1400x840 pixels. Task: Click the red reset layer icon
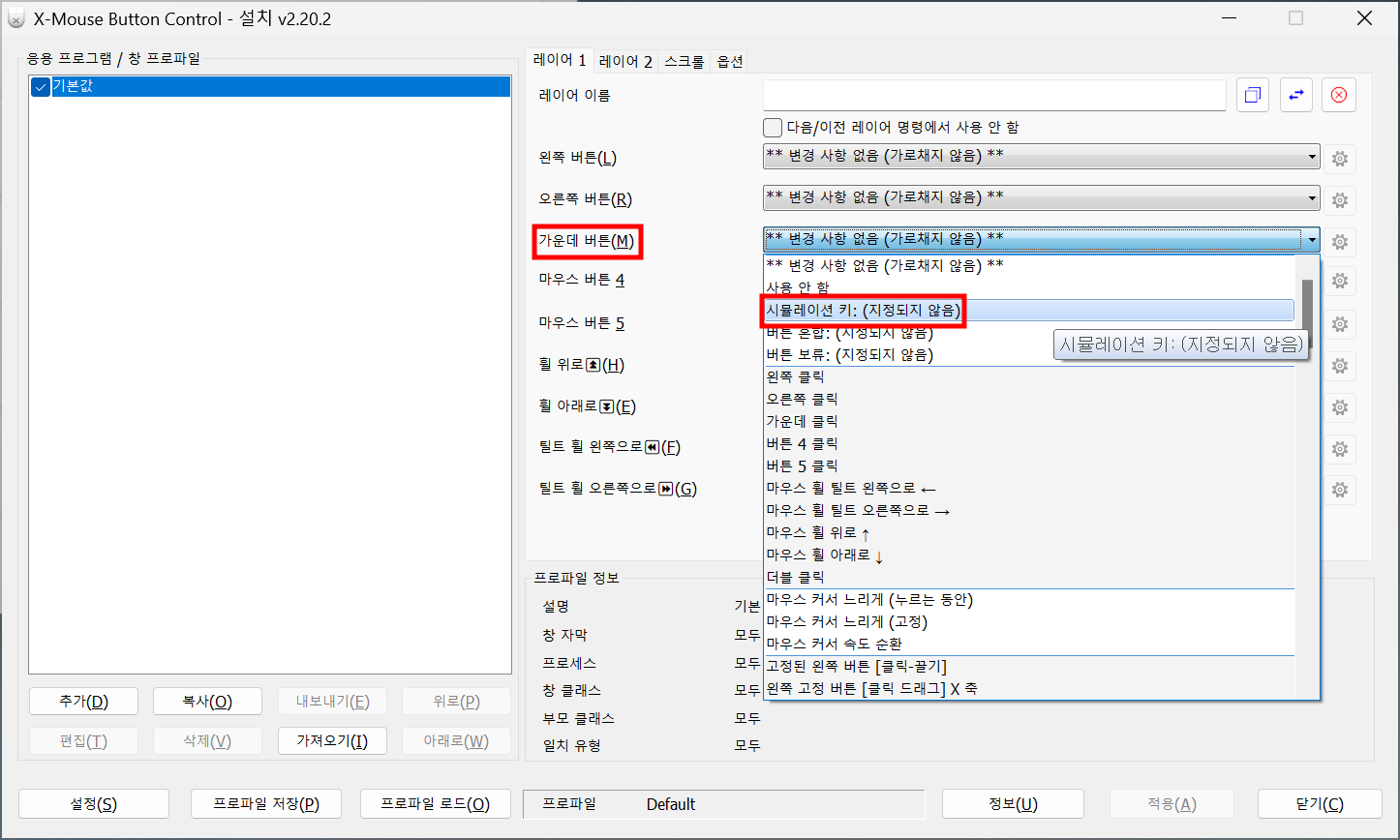(1339, 95)
